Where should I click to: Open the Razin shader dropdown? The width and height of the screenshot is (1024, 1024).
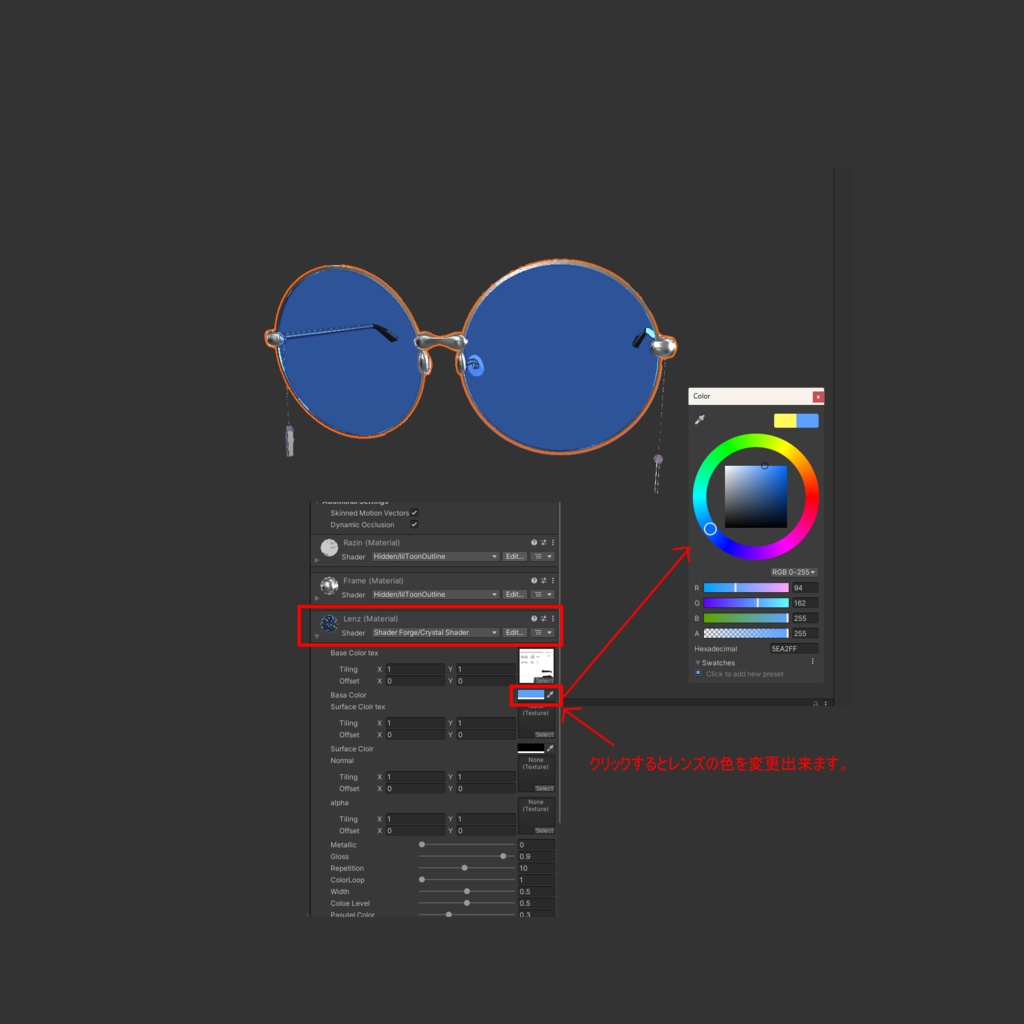coord(436,556)
